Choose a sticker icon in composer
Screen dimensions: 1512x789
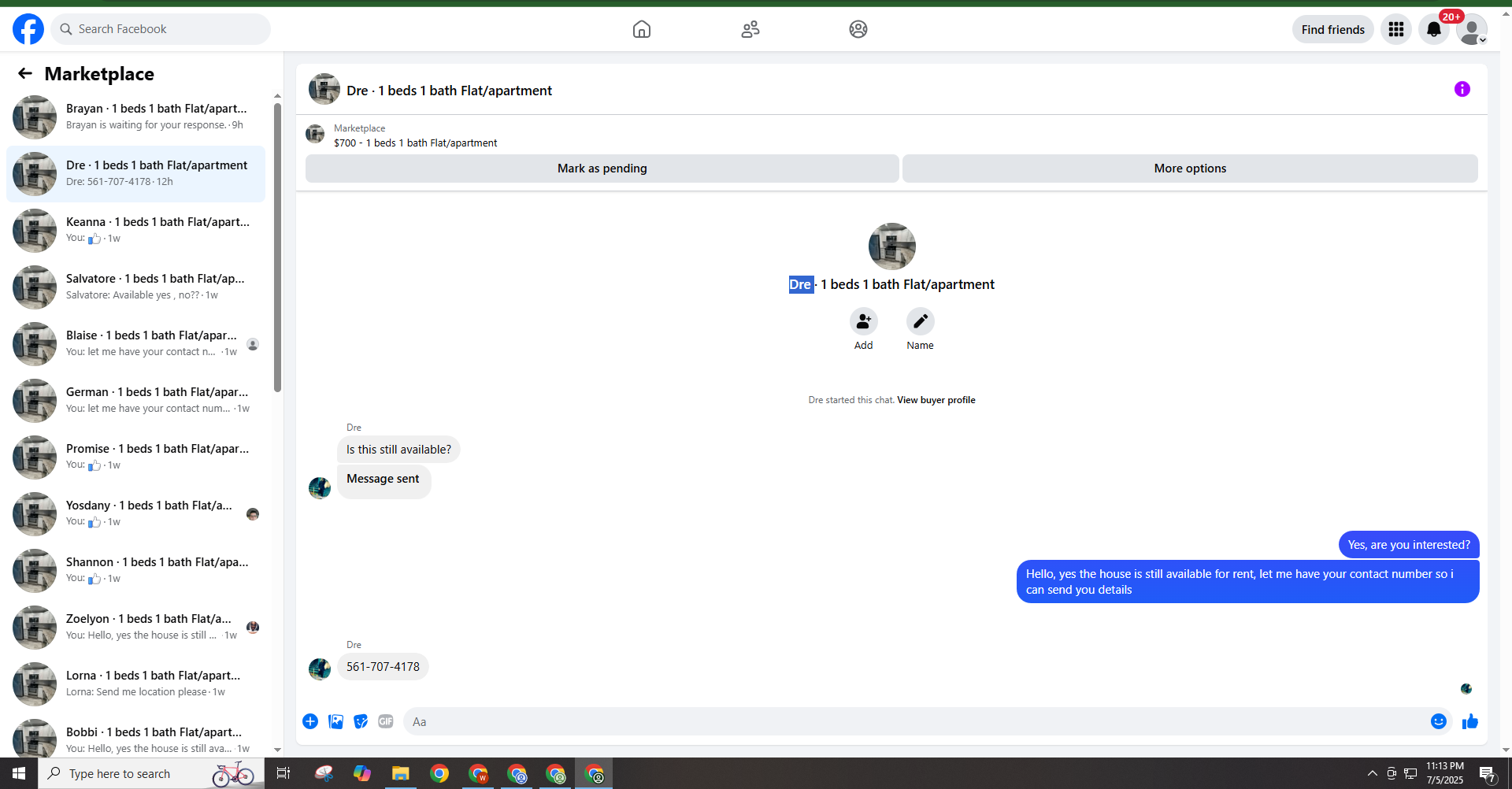click(361, 721)
